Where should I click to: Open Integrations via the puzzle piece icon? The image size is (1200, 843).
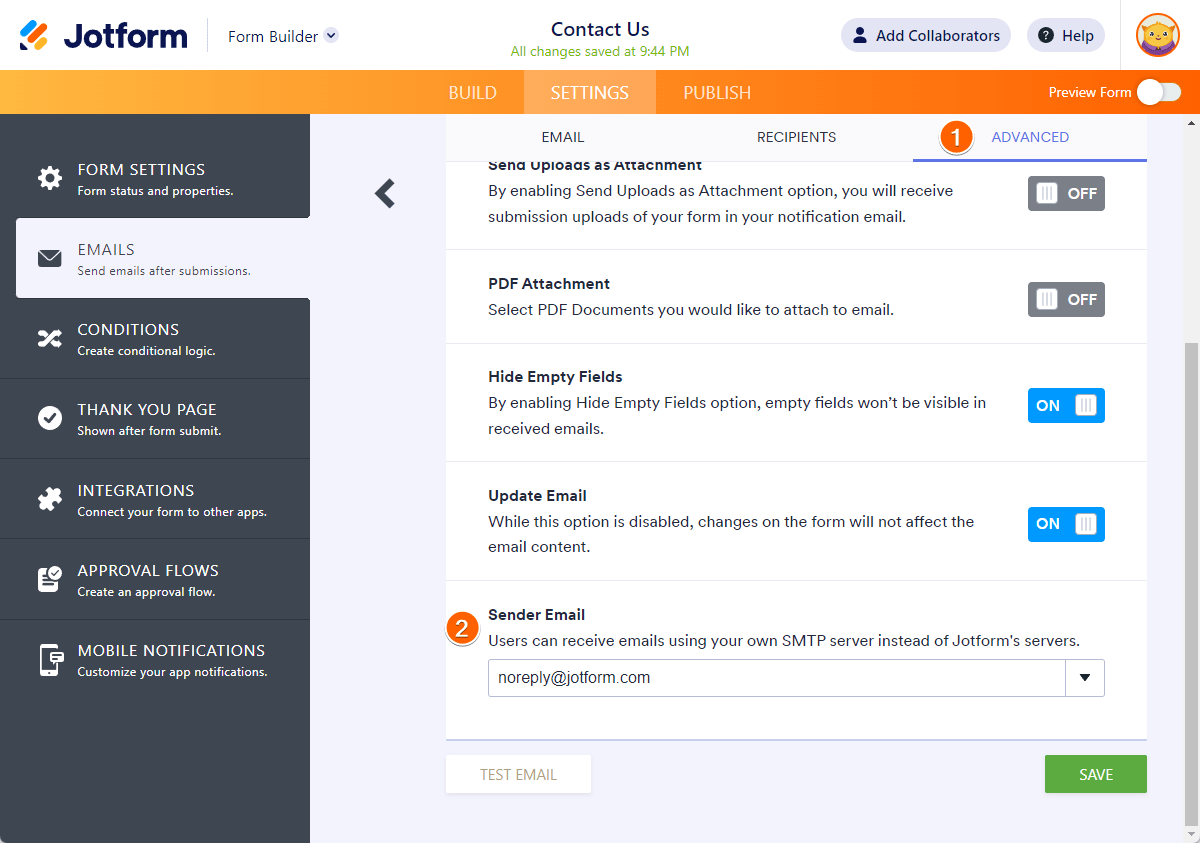[x=49, y=499]
